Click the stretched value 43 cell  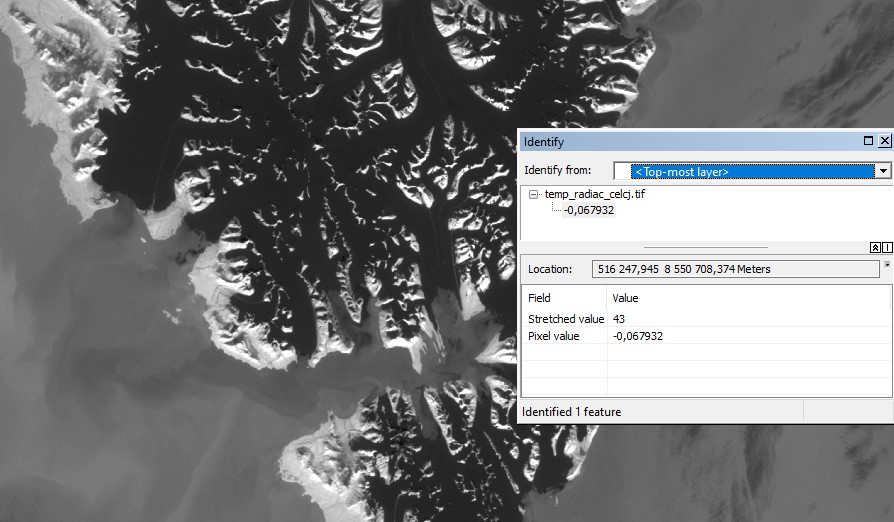(619, 319)
